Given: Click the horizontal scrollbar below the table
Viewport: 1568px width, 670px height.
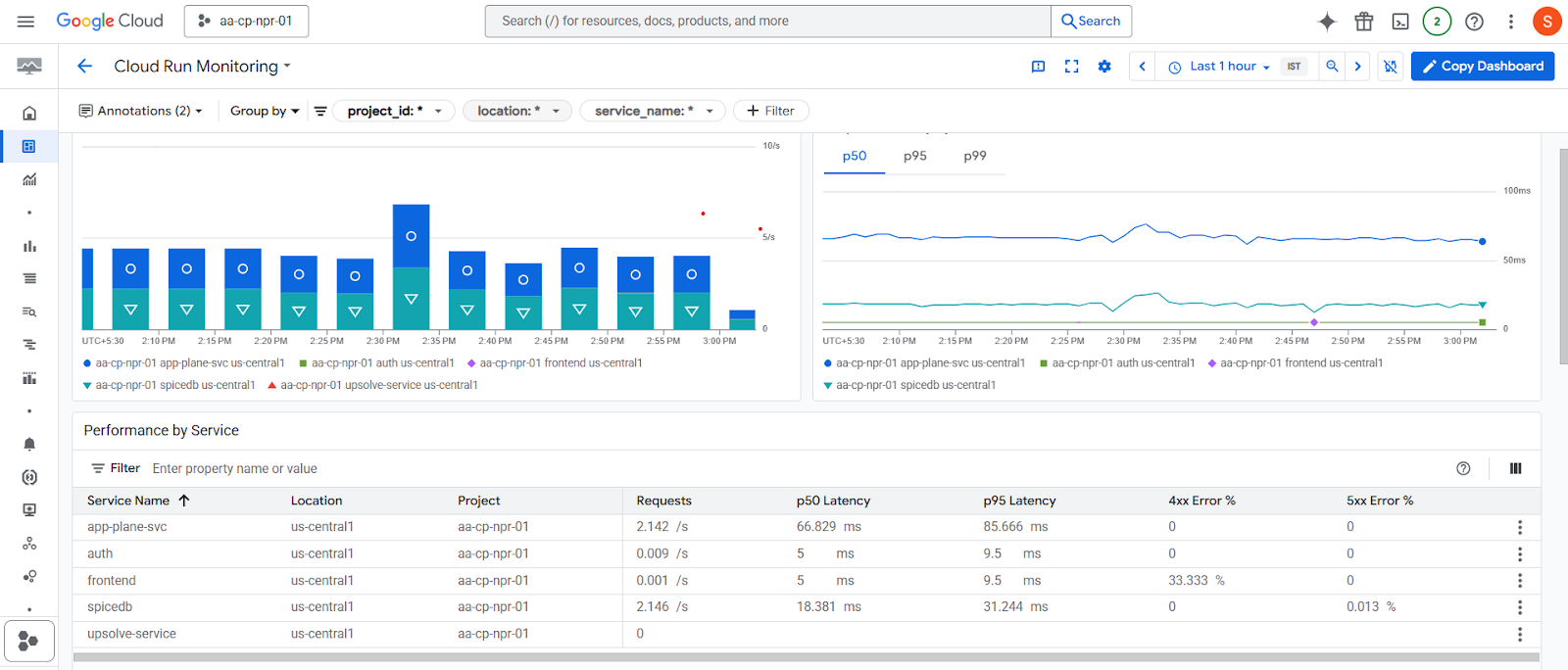Looking at the screenshot, I should pos(806,657).
